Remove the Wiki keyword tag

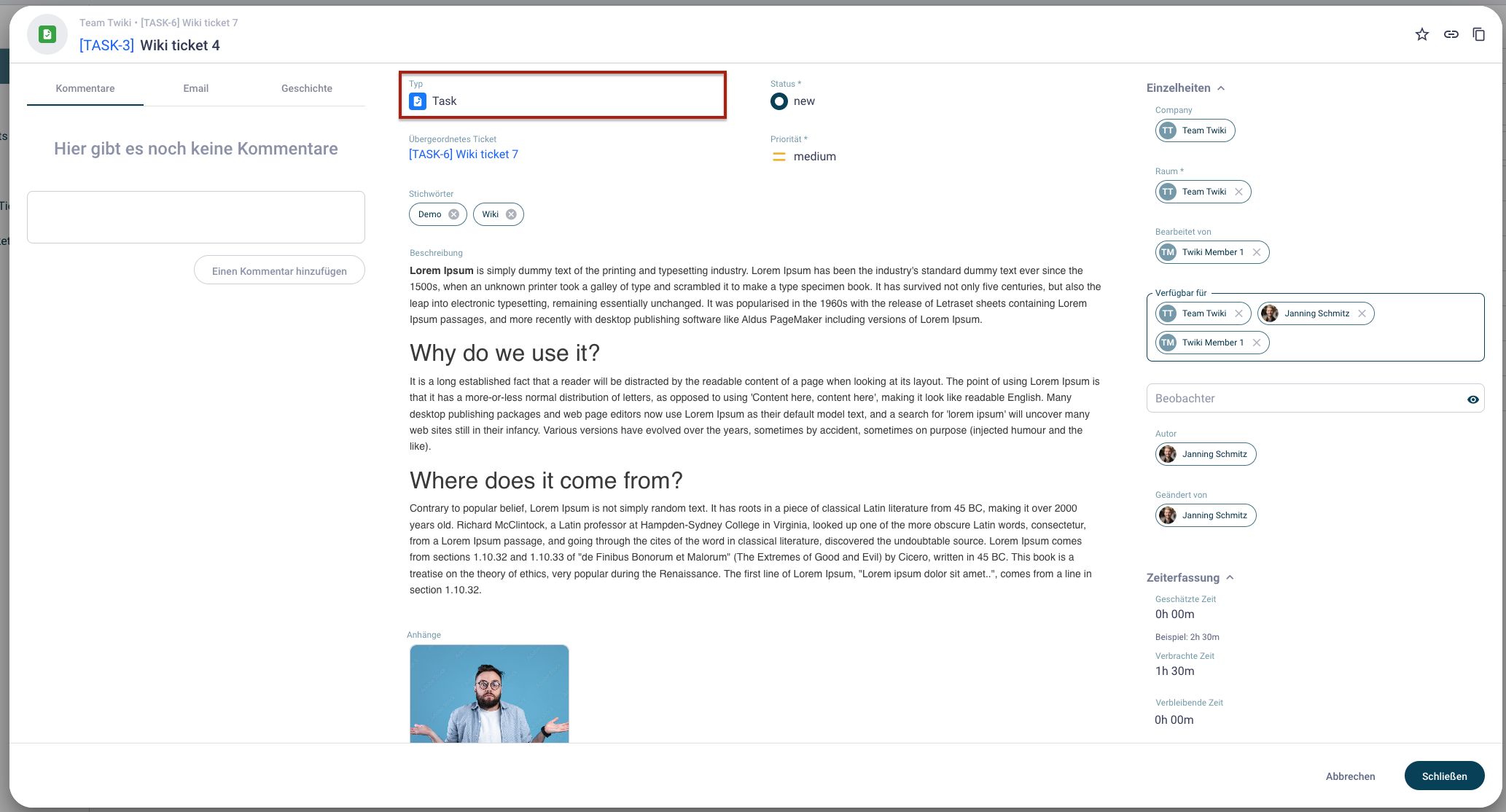[x=511, y=214]
